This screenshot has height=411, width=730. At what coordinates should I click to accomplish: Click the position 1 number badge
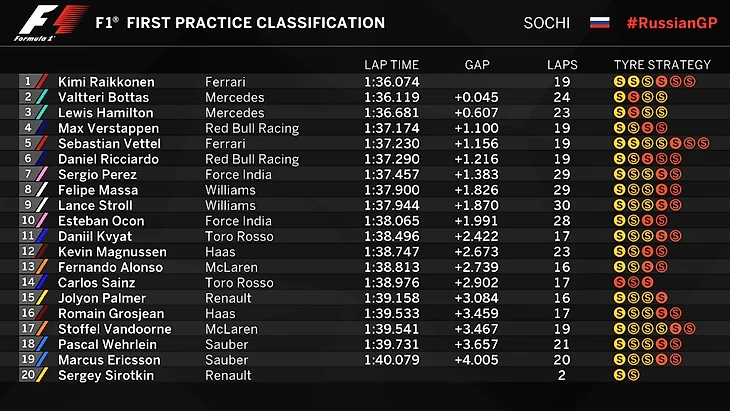point(29,82)
